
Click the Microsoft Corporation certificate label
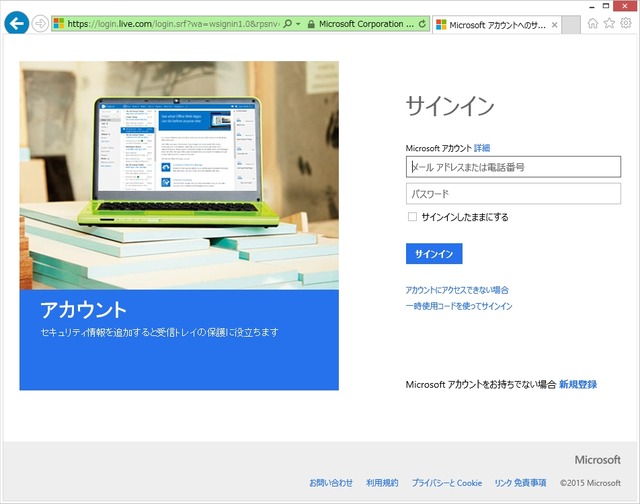coord(366,24)
